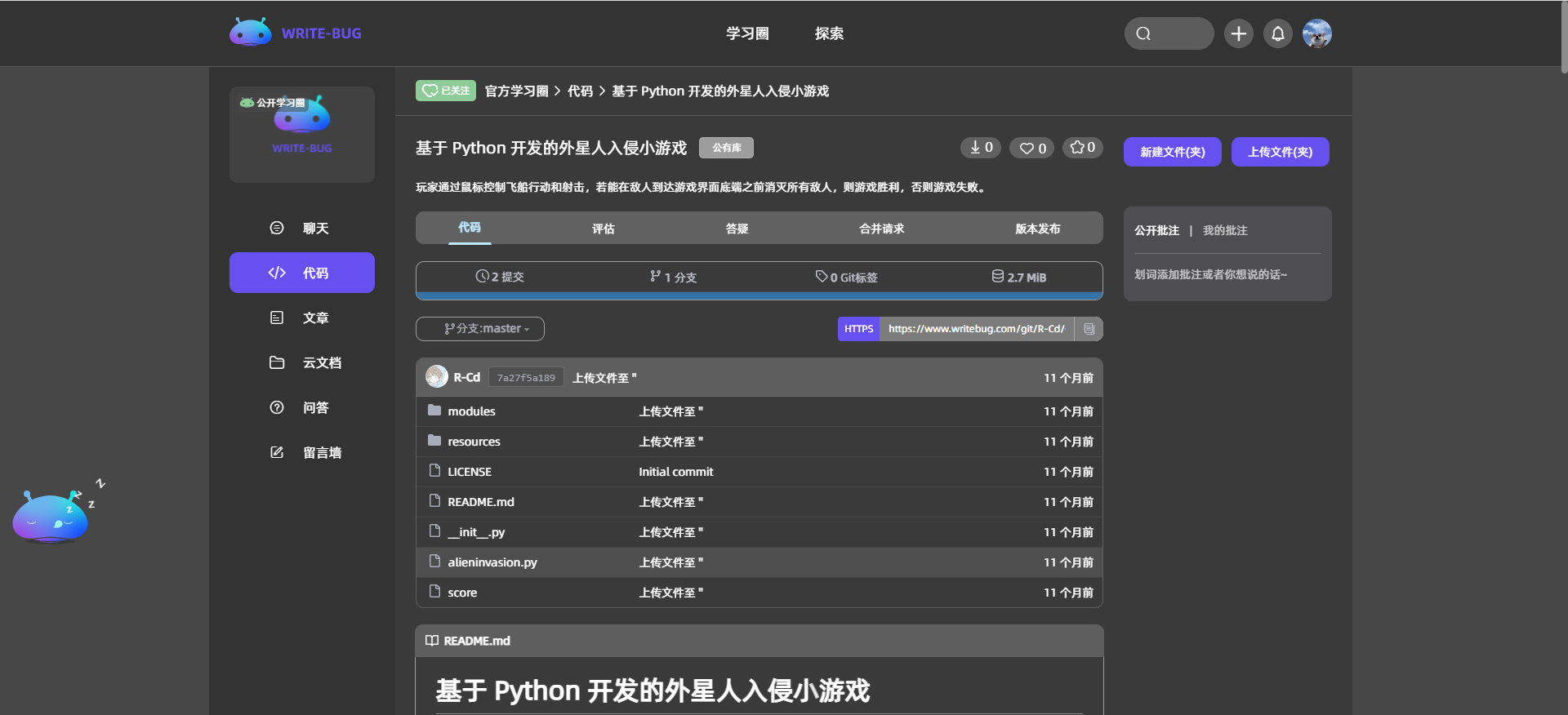Click the 公开学习圈 group card
The image size is (1568, 715).
coord(302,135)
